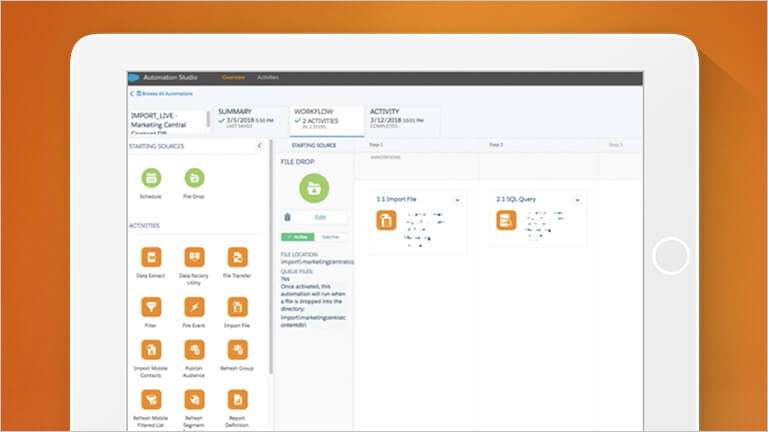Select the Publish Audience activity icon
Viewport: 768px width, 432px height.
pos(194,350)
